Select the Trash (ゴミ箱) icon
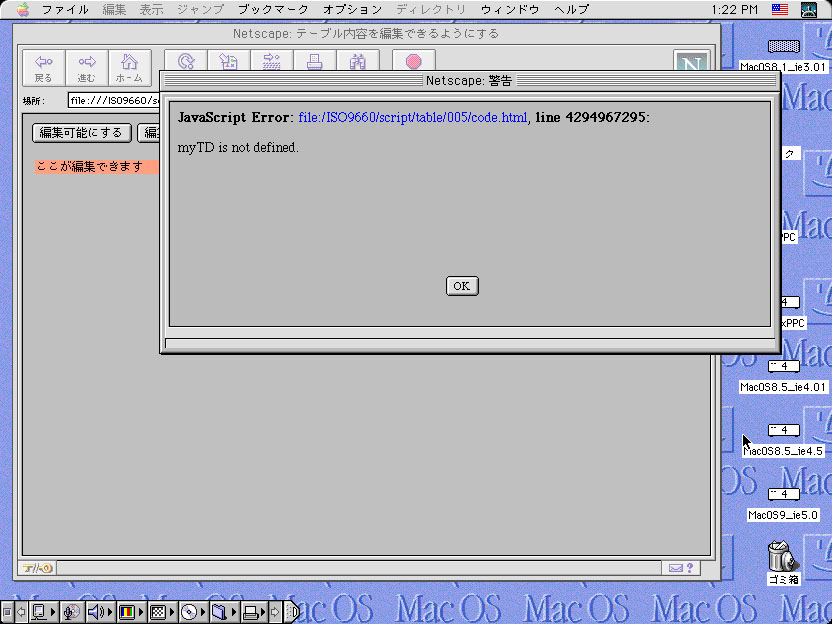This screenshot has width=832, height=624. click(x=783, y=556)
